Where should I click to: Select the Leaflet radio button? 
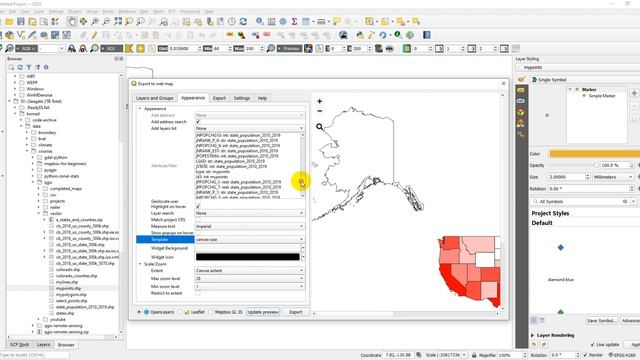(x=180, y=312)
